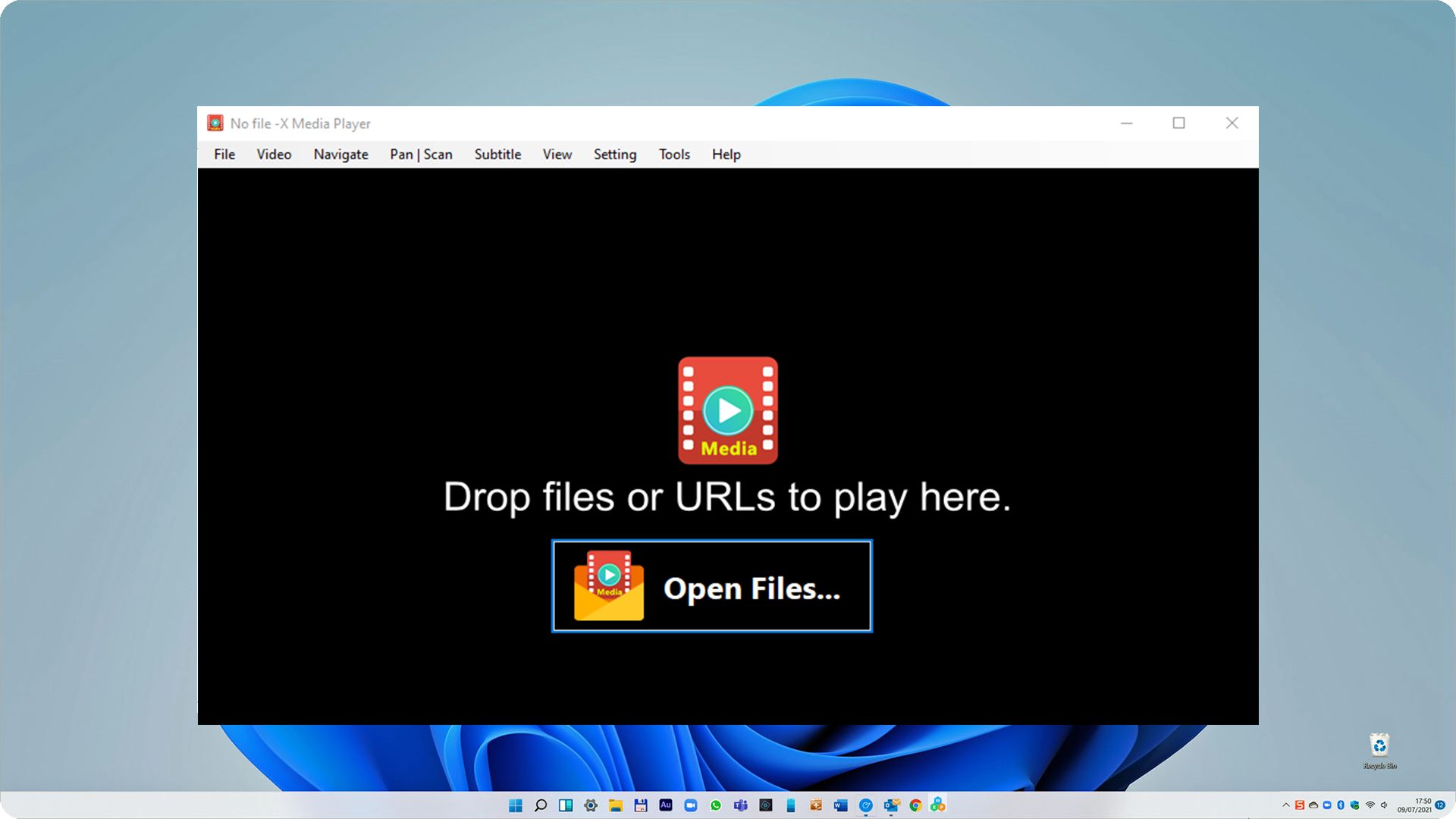Viewport: 1456px width, 819px height.
Task: Open the Help menu
Action: [x=726, y=154]
